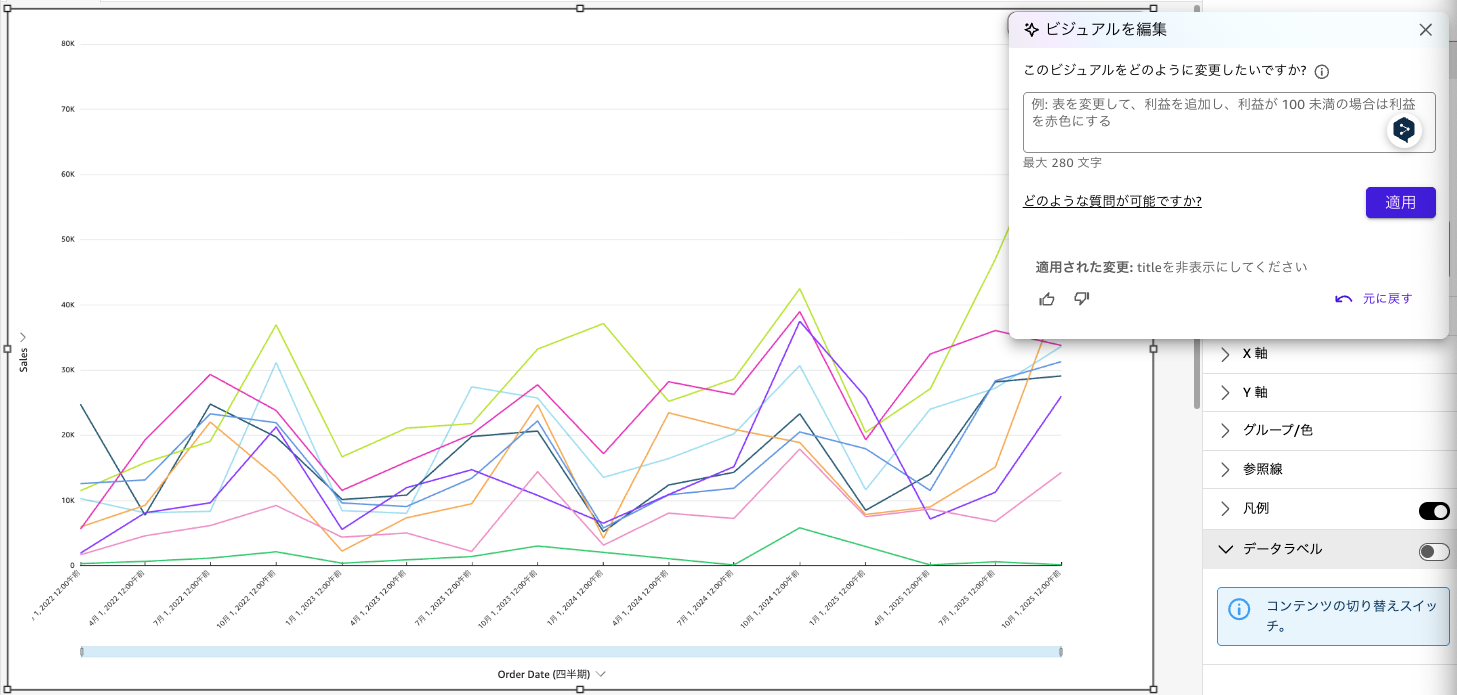Screen dimensions: 1457x695
Task: Expand the Y 軸 section
Action: pos(1225,393)
